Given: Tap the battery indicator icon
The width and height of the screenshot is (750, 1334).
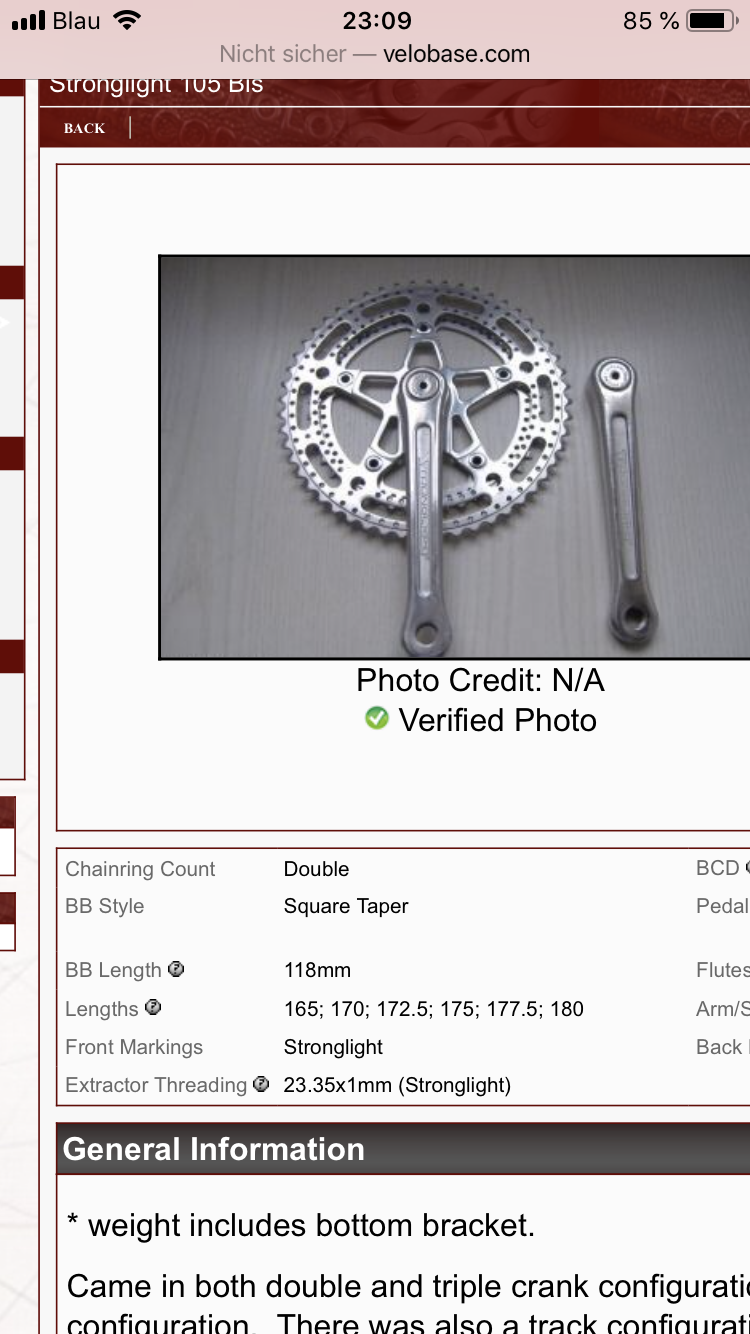Looking at the screenshot, I should coord(712,20).
